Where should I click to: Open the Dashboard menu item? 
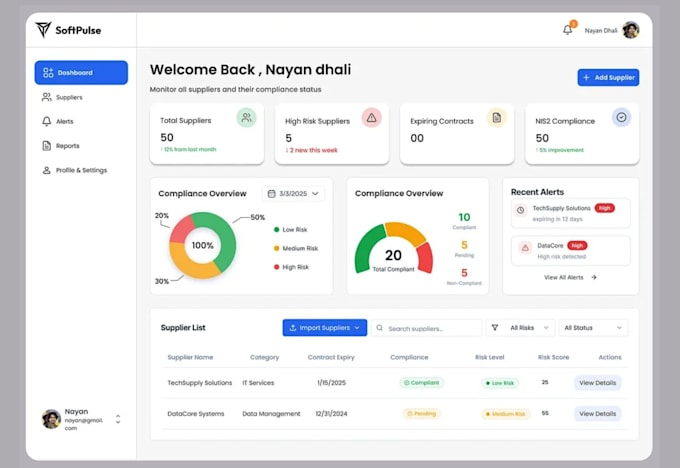(81, 72)
